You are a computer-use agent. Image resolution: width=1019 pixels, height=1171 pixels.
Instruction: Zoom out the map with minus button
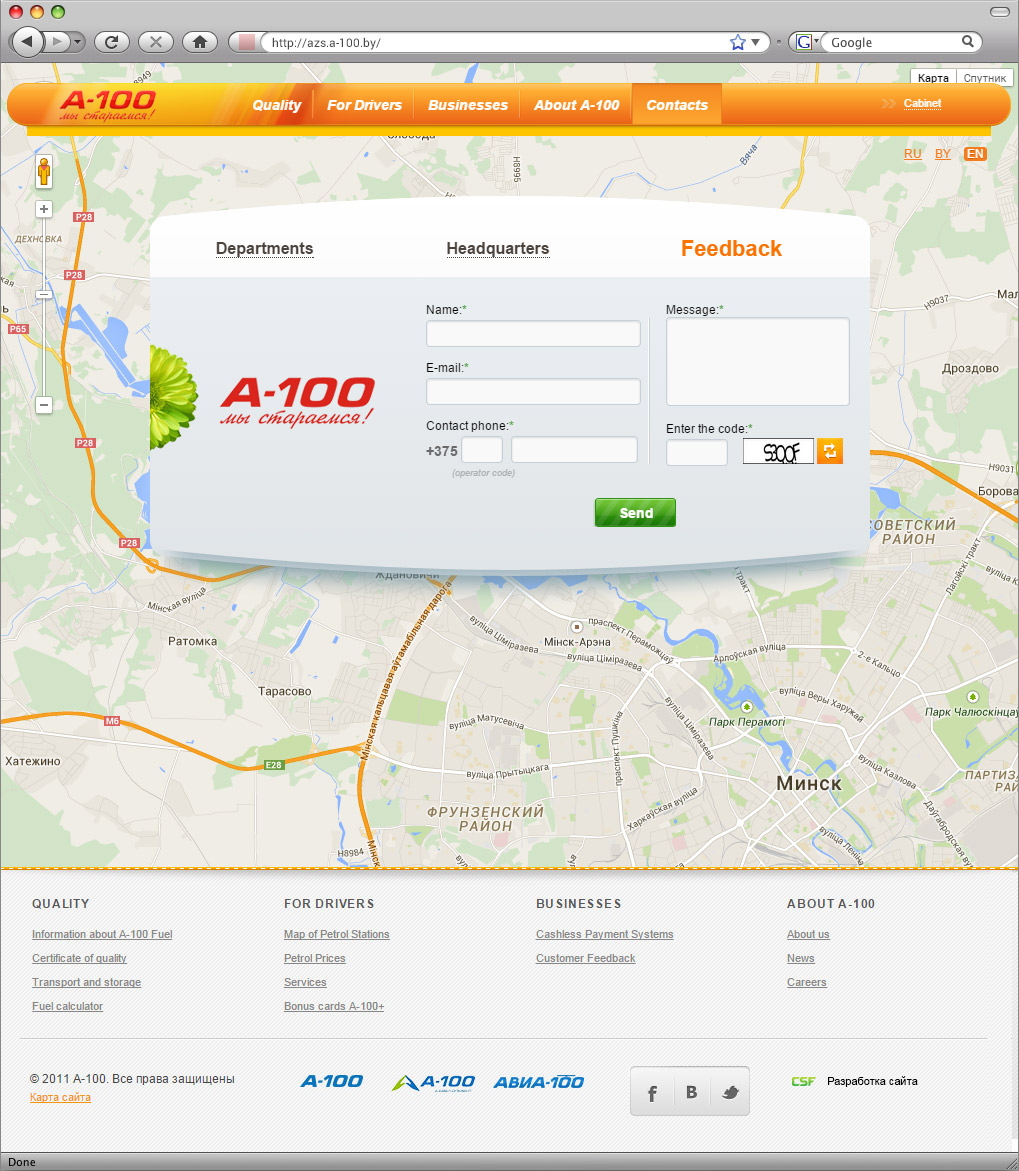(x=44, y=405)
